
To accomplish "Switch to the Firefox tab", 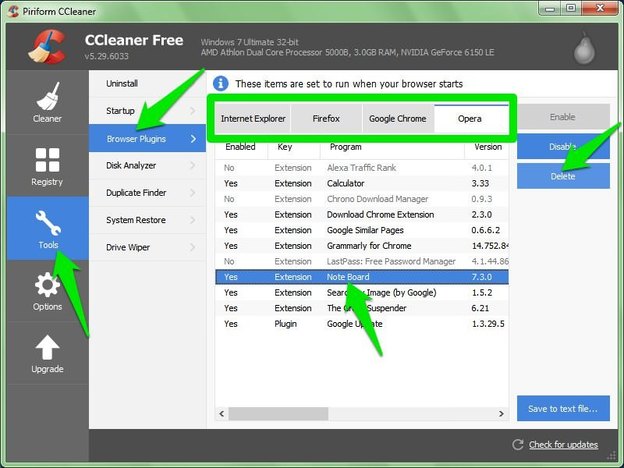I will 326,118.
